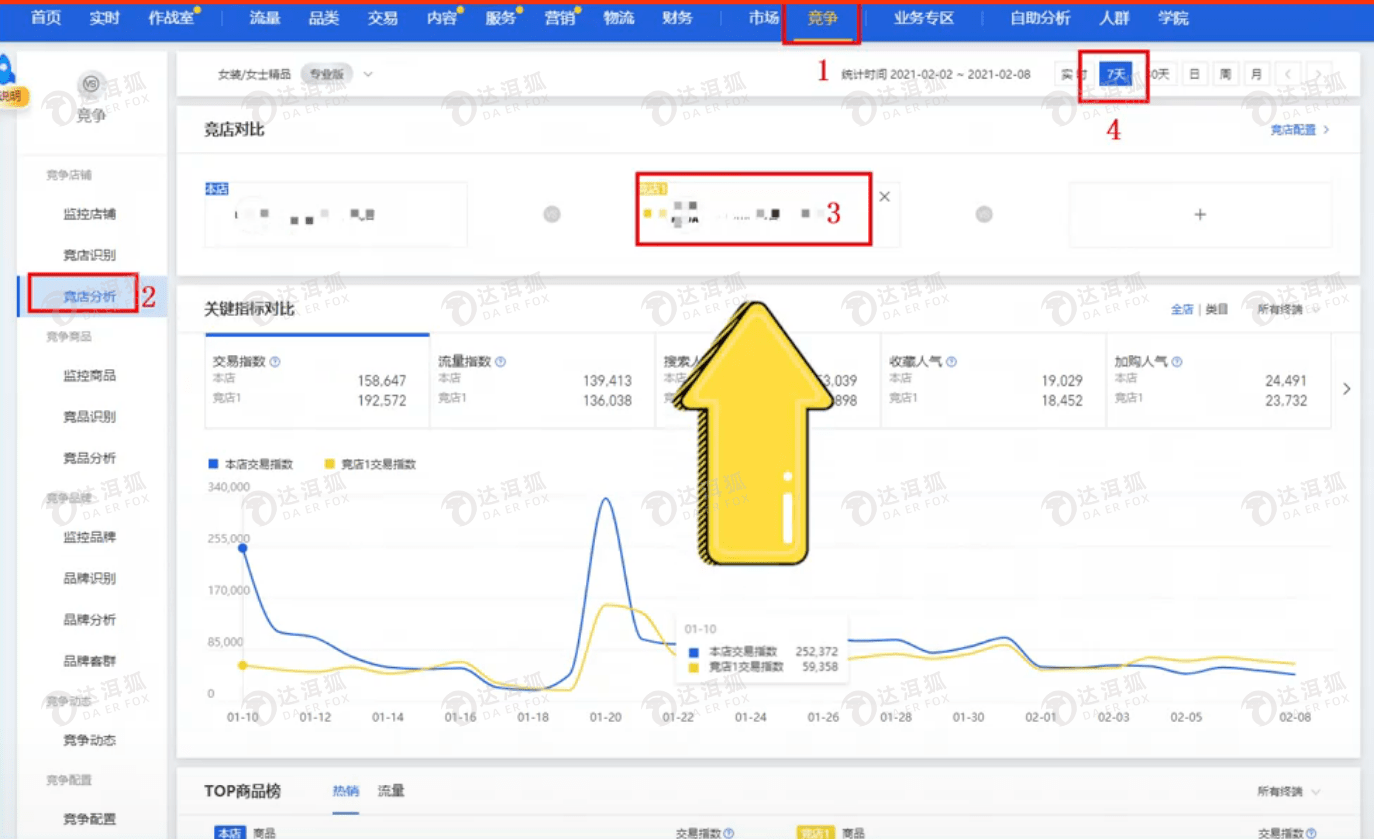
Task: Click the yellow 竞店1交易指数 legend swatch
Action: point(330,464)
